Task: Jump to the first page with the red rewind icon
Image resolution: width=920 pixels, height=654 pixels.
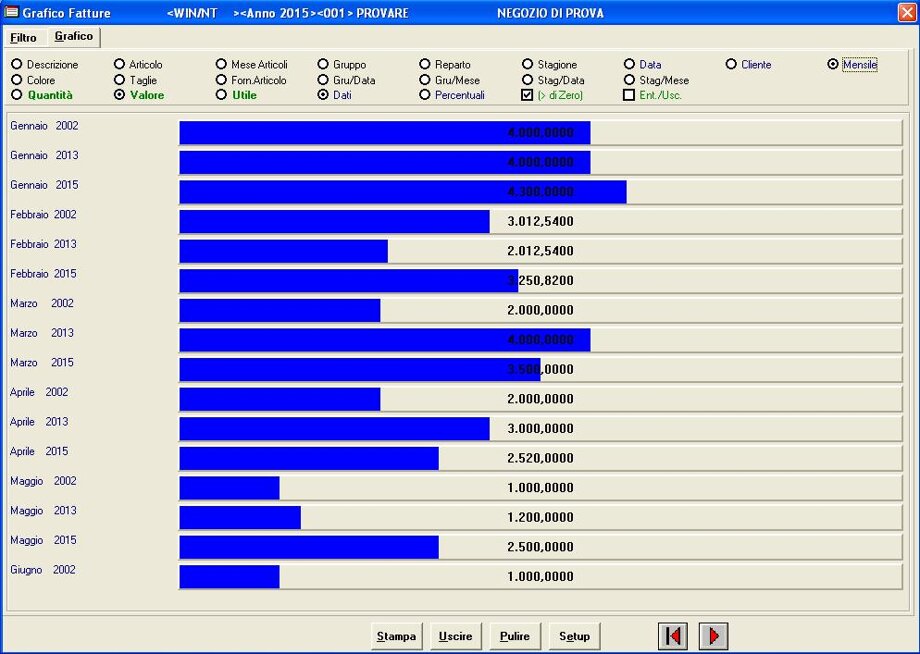Action: click(673, 636)
